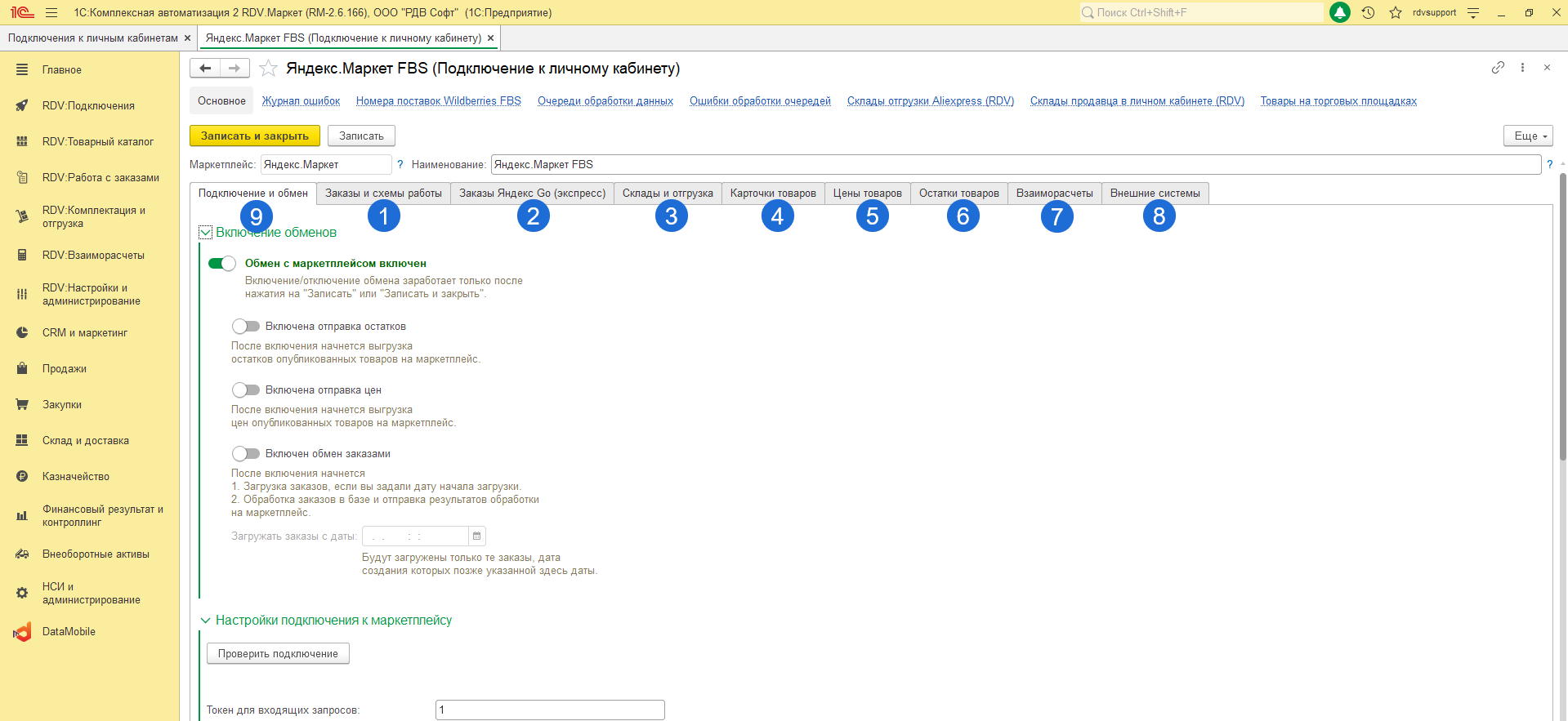Switch to Внешние системы tab
1568x721 pixels.
(x=1155, y=194)
